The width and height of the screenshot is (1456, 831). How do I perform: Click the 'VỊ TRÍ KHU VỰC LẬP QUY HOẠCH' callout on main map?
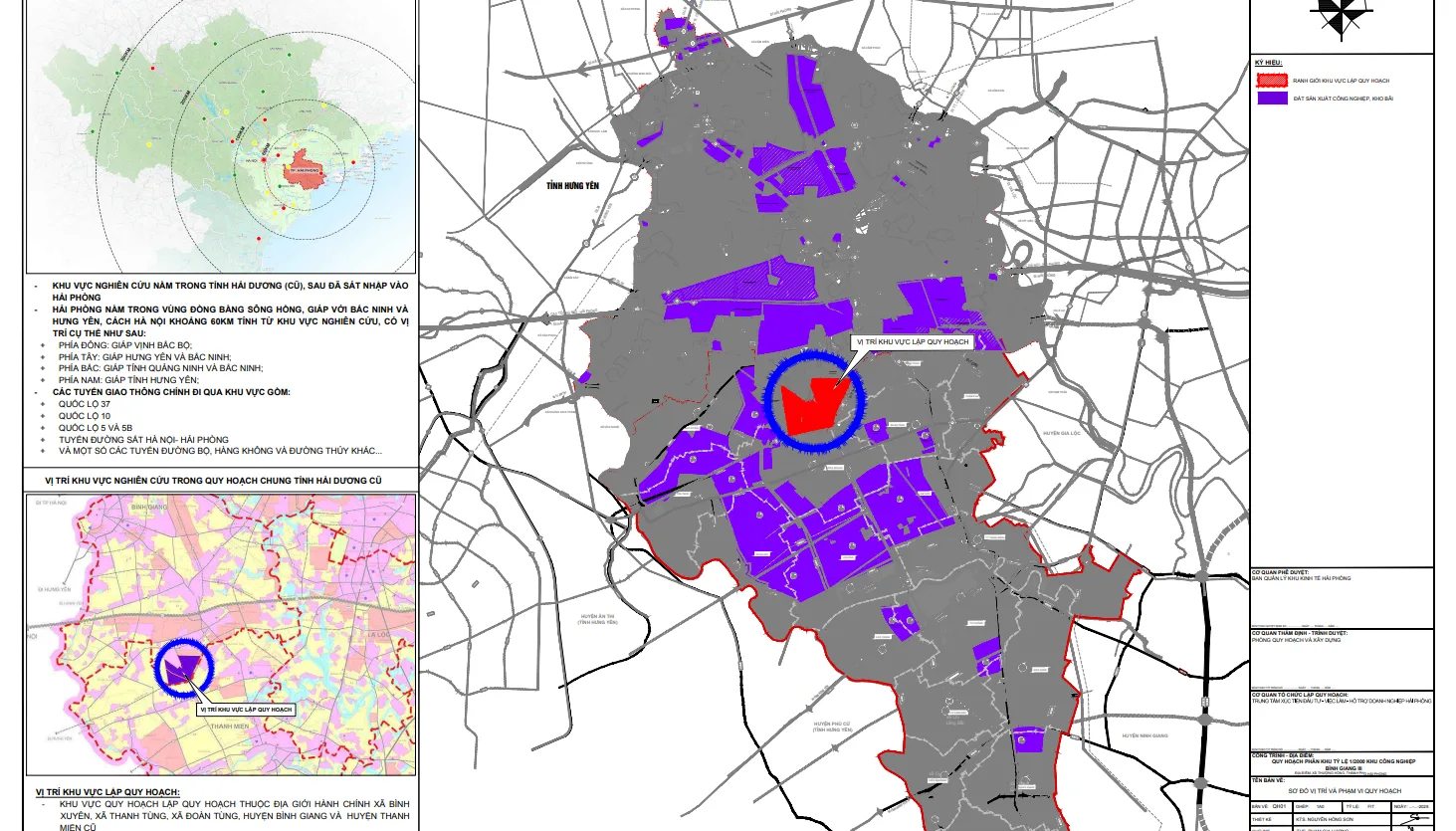pyautogui.click(x=913, y=341)
